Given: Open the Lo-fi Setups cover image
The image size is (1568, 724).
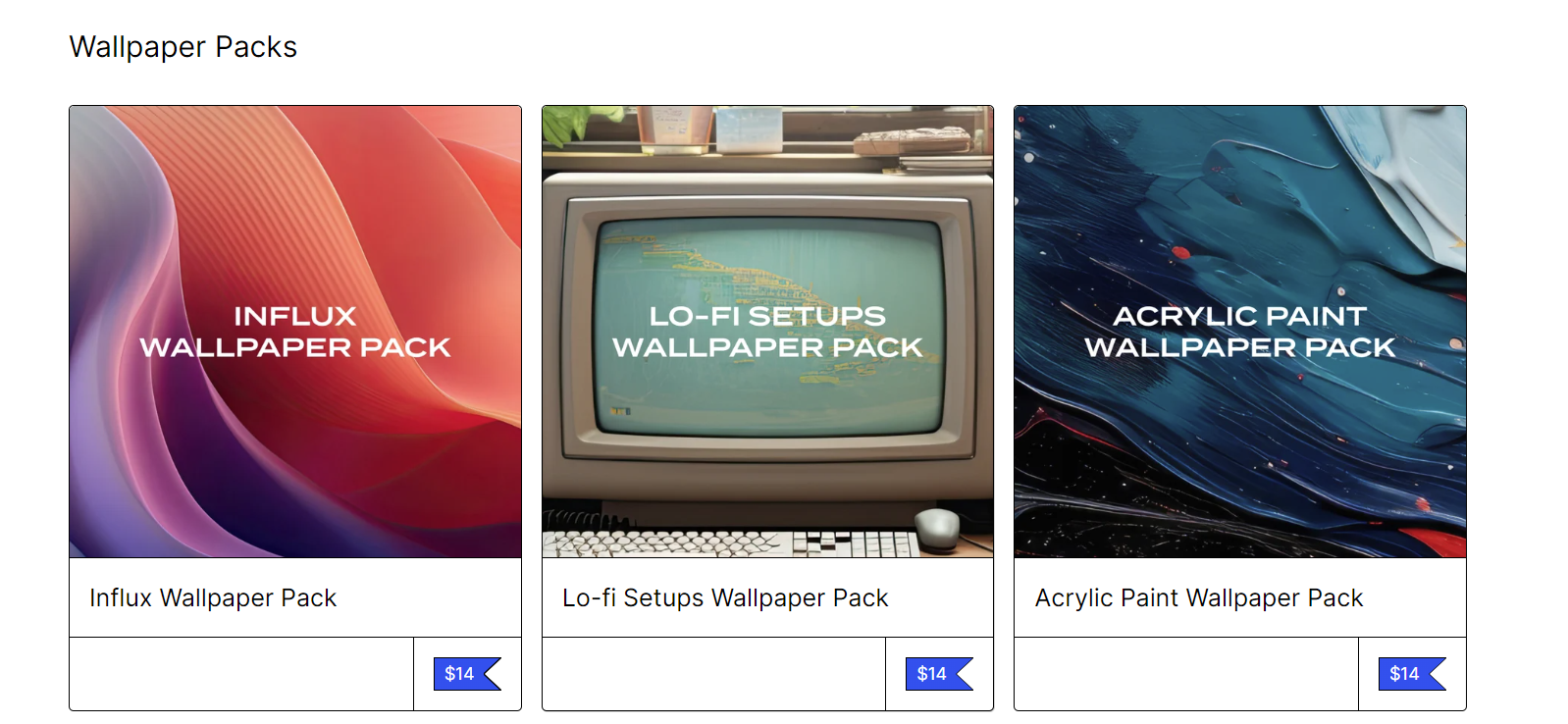Looking at the screenshot, I should click(x=767, y=332).
